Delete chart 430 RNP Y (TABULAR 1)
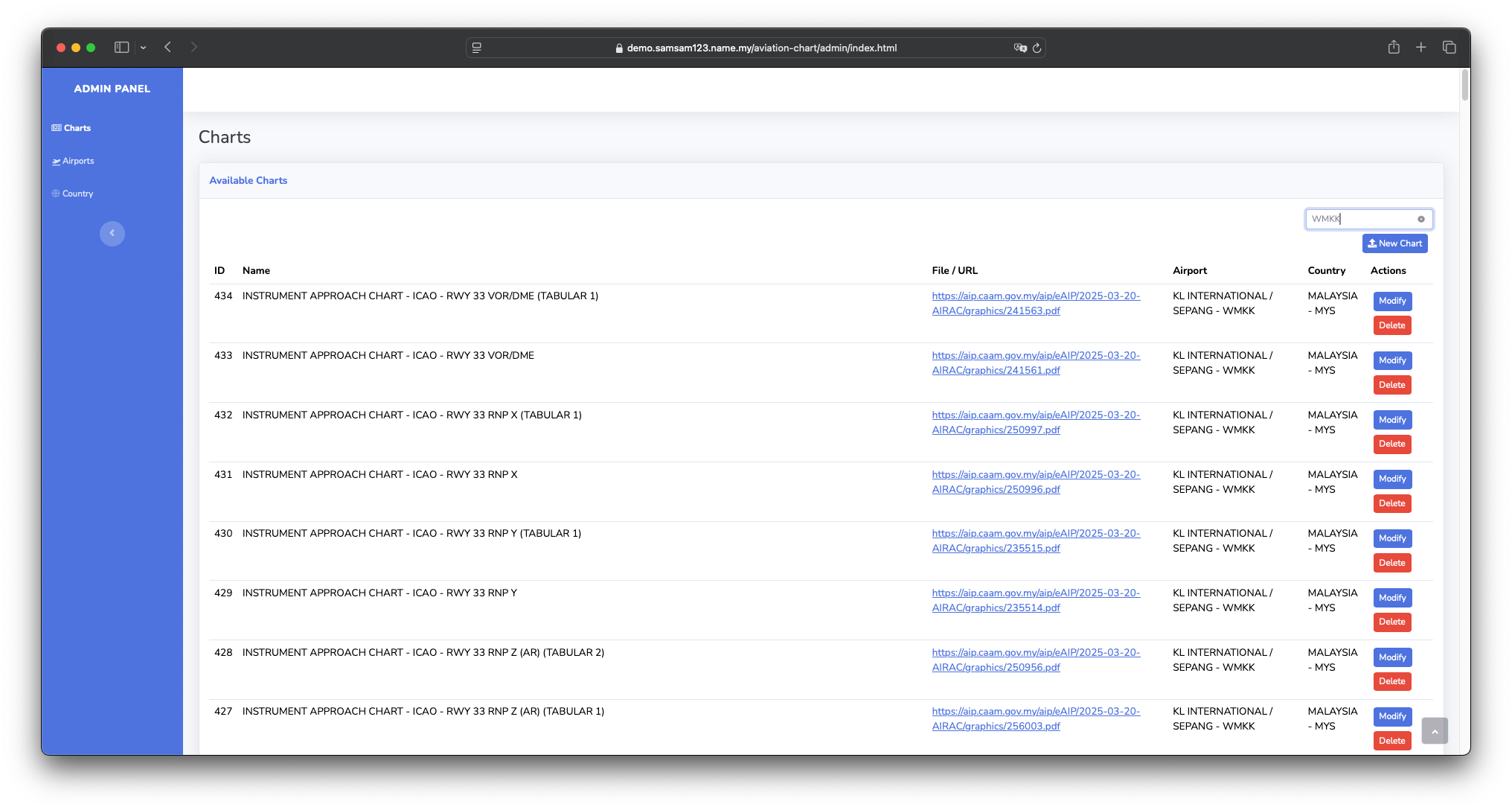The height and width of the screenshot is (810, 1512). tap(1391, 563)
